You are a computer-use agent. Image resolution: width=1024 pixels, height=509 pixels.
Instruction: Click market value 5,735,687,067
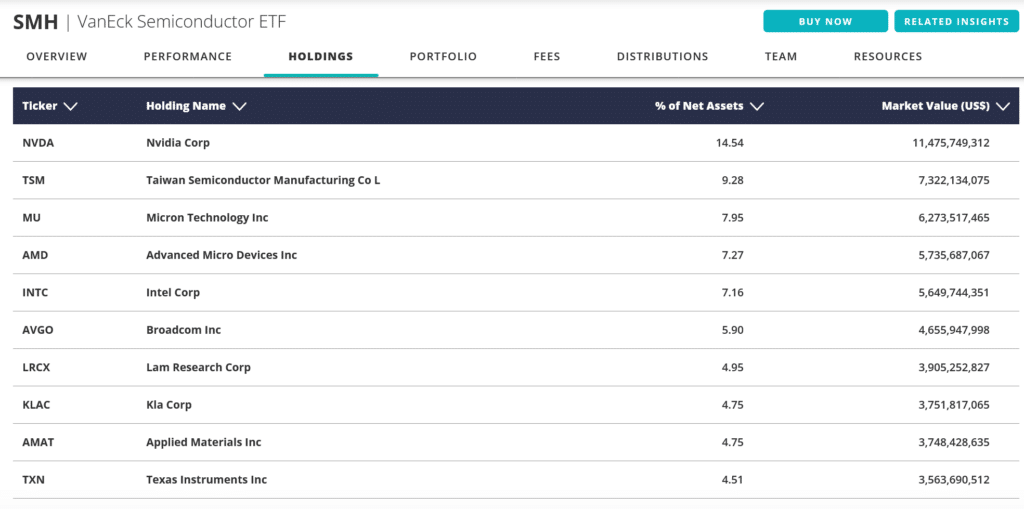coord(954,255)
